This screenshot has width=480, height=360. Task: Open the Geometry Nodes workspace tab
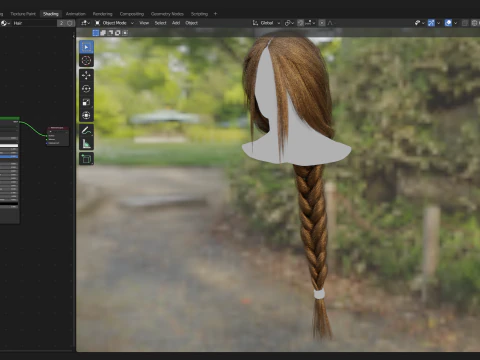point(167,14)
